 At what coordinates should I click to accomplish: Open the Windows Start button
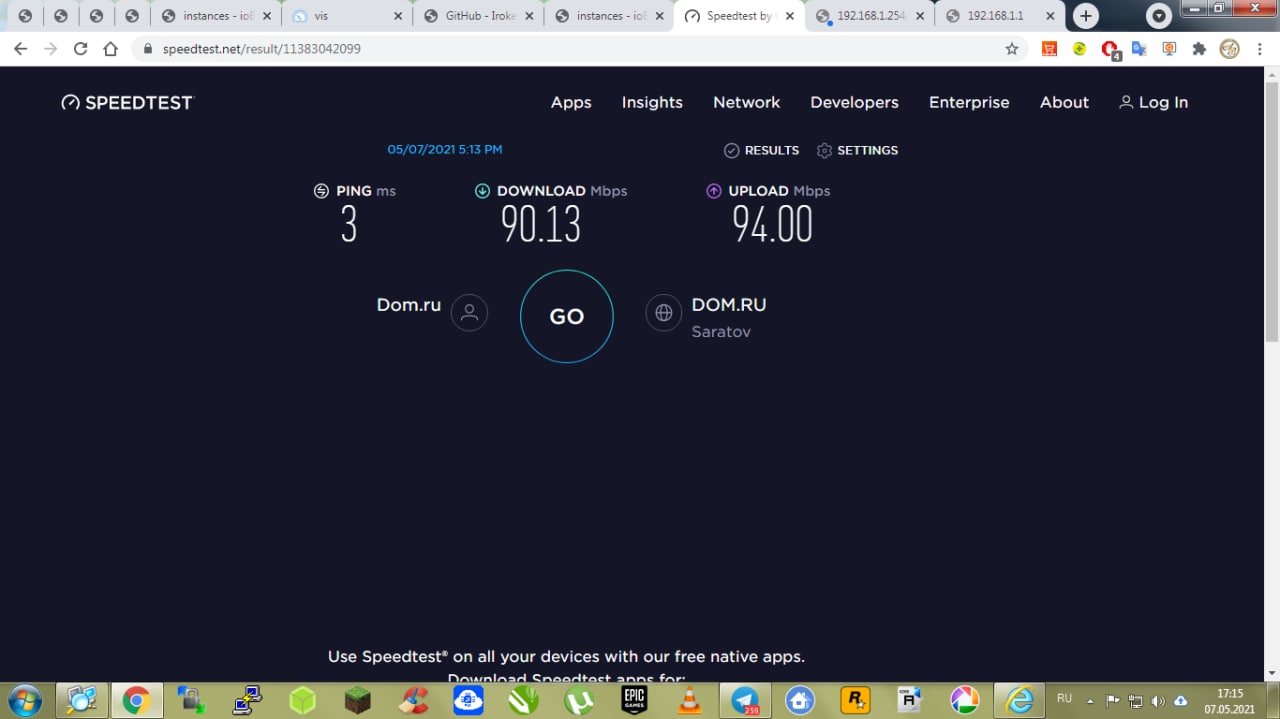(24, 700)
